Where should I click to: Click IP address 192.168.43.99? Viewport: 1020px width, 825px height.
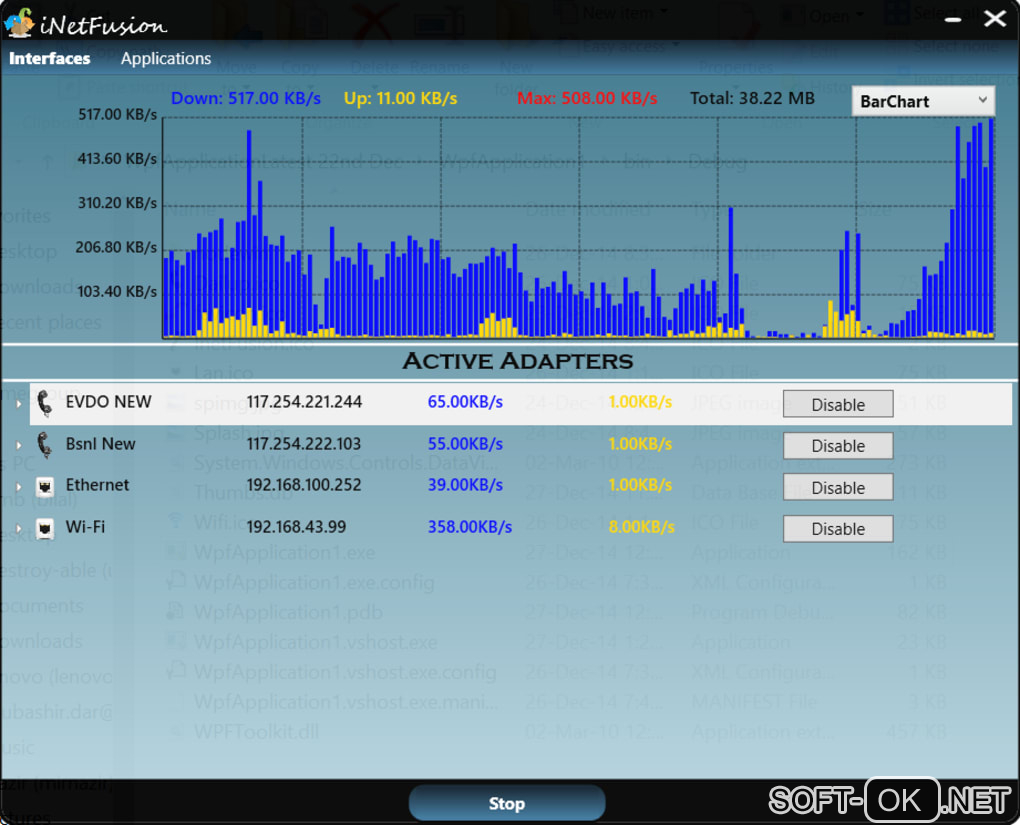(296, 526)
